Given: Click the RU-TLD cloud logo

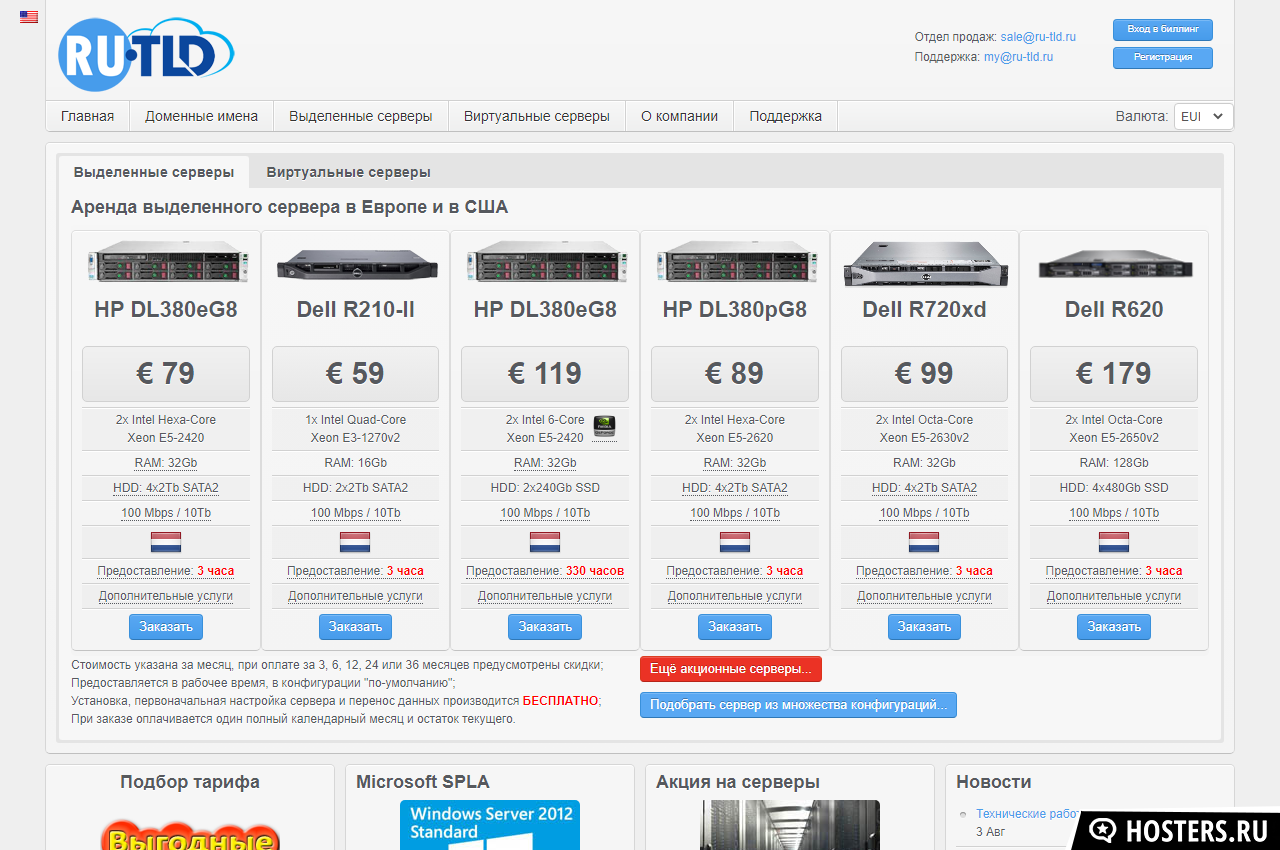Looking at the screenshot, I should pyautogui.click(x=146, y=55).
